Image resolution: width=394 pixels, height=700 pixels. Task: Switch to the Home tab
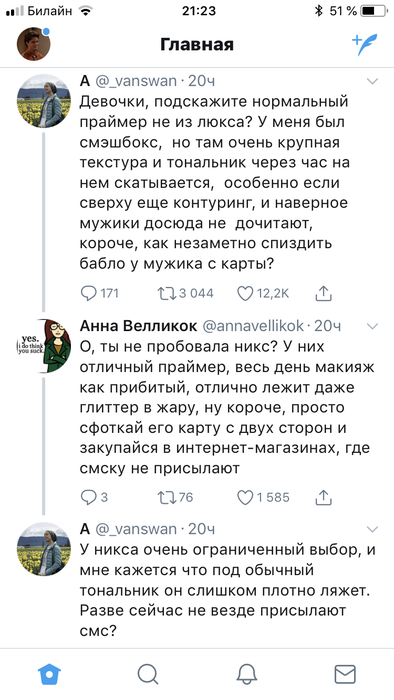49,674
